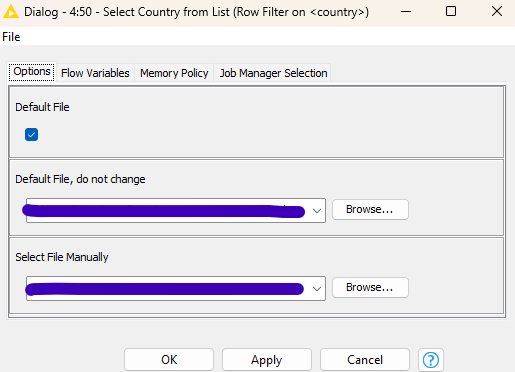515x372 pixels.
Task: Open the help question mark icon
Action: pos(431,360)
